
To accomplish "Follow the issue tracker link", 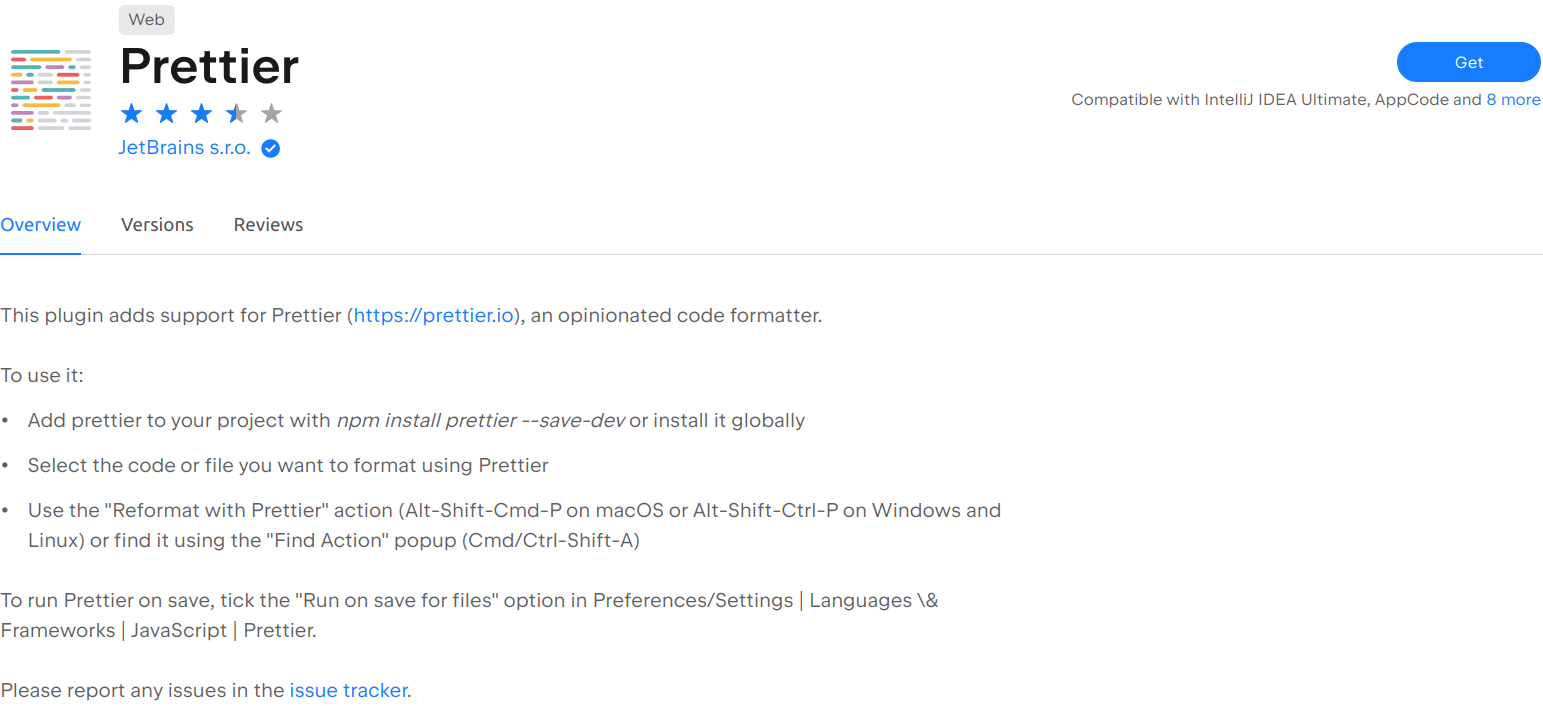I will [x=348, y=691].
